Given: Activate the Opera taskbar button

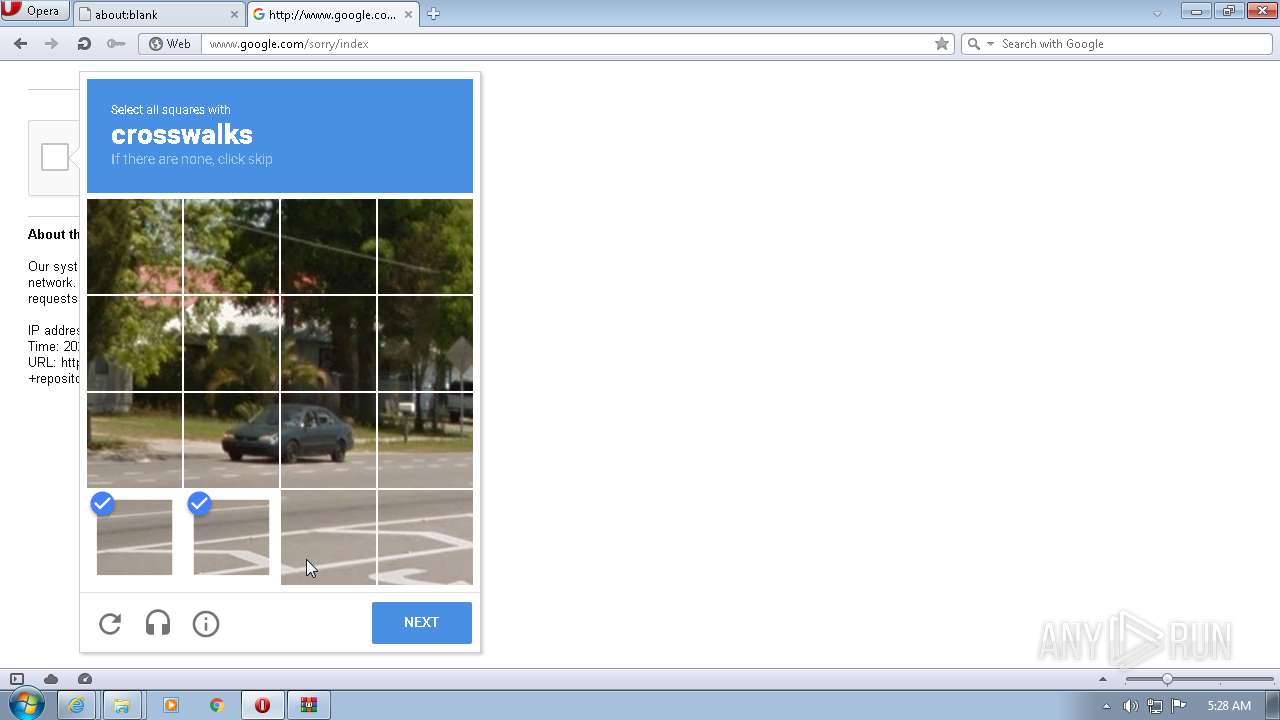Looking at the screenshot, I should pyautogui.click(x=263, y=705).
